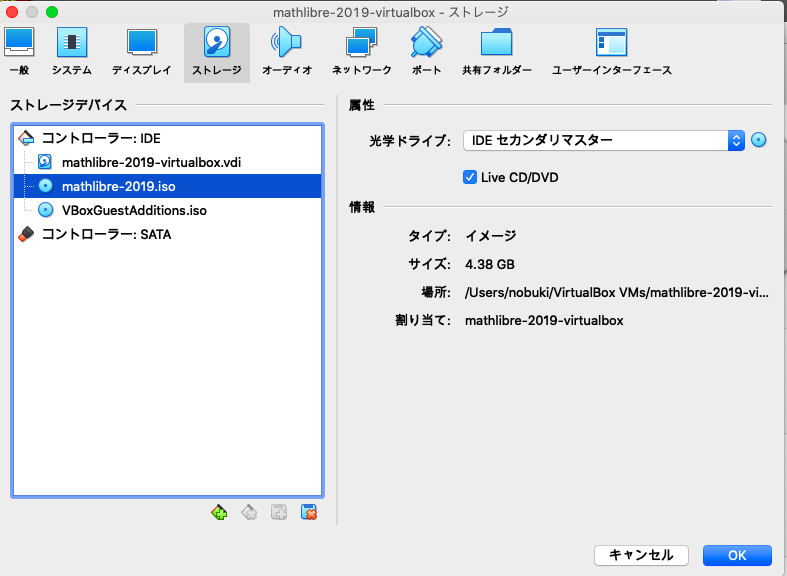Select the ストレージ tab
The image size is (787, 576).
coord(217,52)
